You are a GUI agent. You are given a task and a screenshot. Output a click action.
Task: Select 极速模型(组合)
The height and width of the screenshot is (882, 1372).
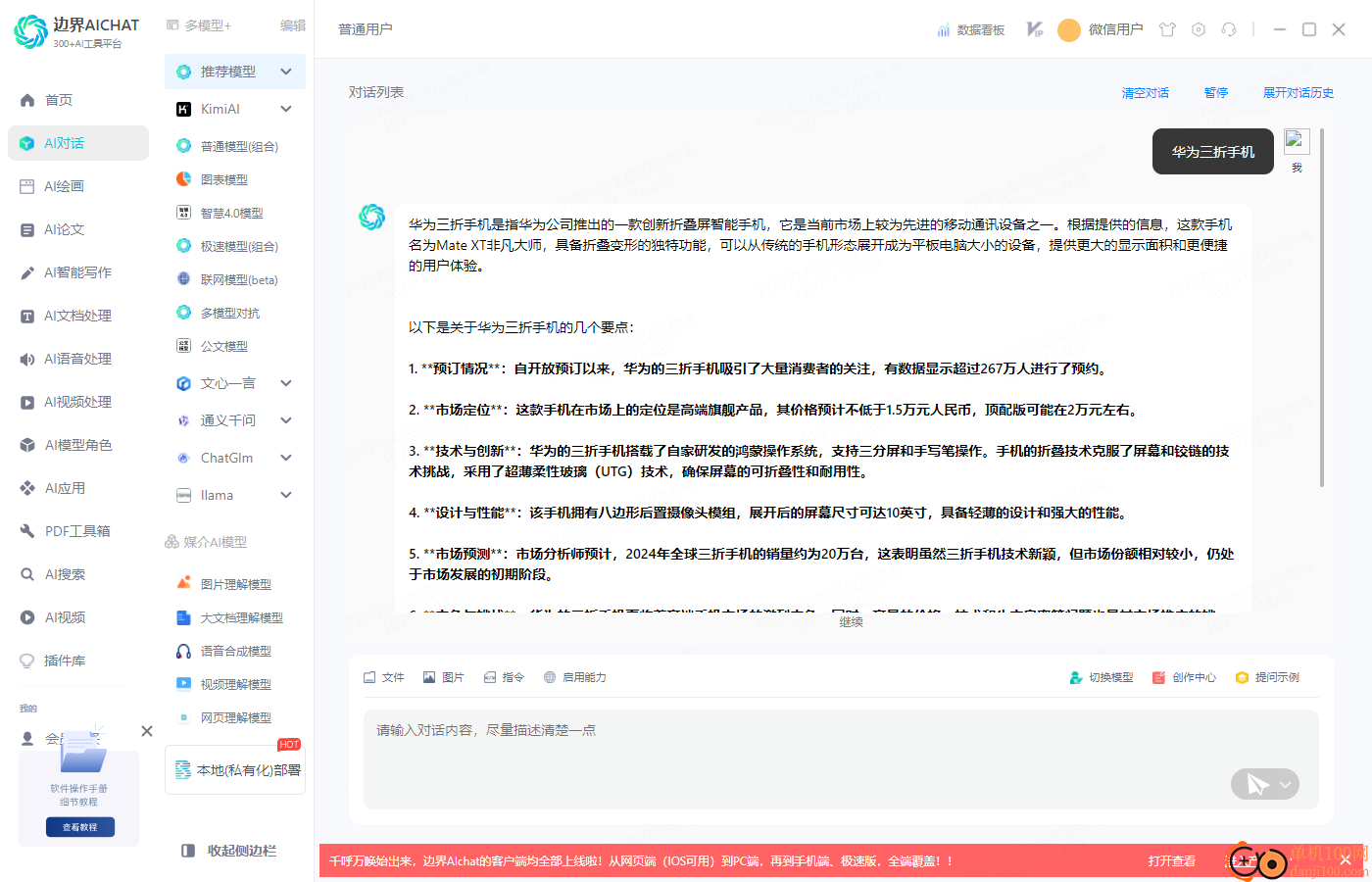(239, 246)
